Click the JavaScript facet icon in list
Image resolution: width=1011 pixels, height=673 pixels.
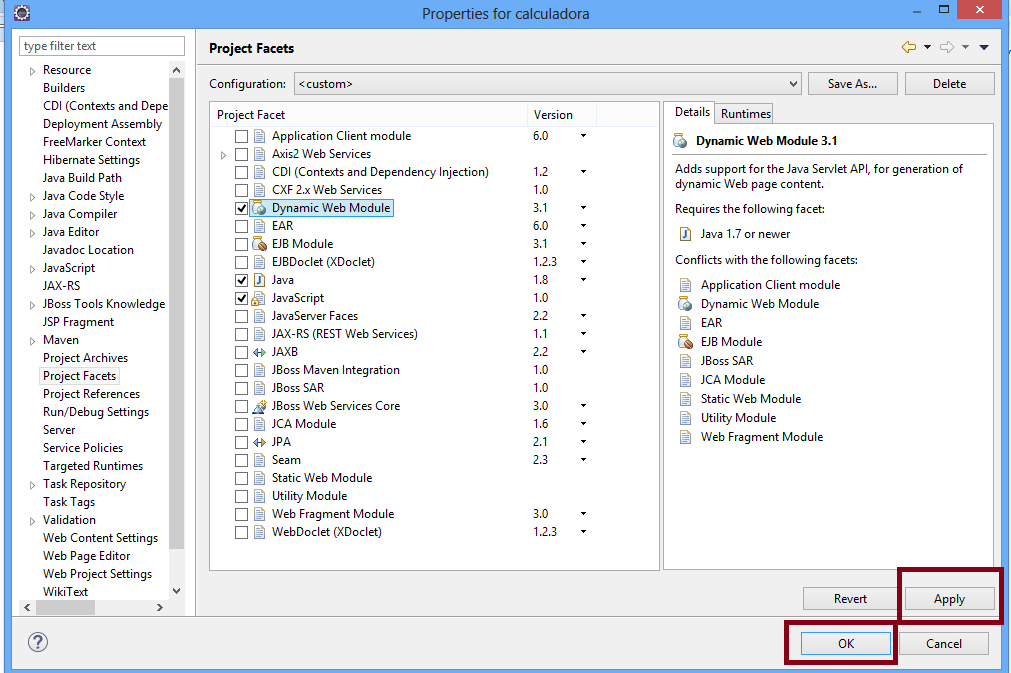coord(259,298)
